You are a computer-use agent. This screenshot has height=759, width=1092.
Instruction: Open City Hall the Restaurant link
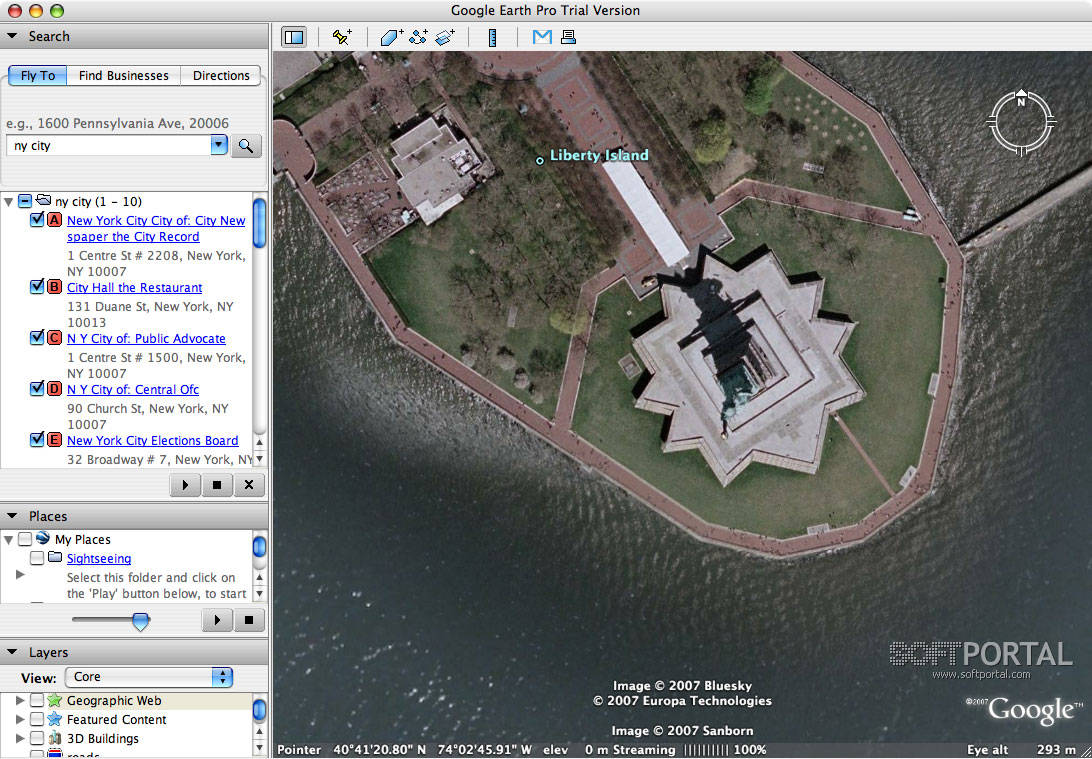pyautogui.click(x=134, y=288)
